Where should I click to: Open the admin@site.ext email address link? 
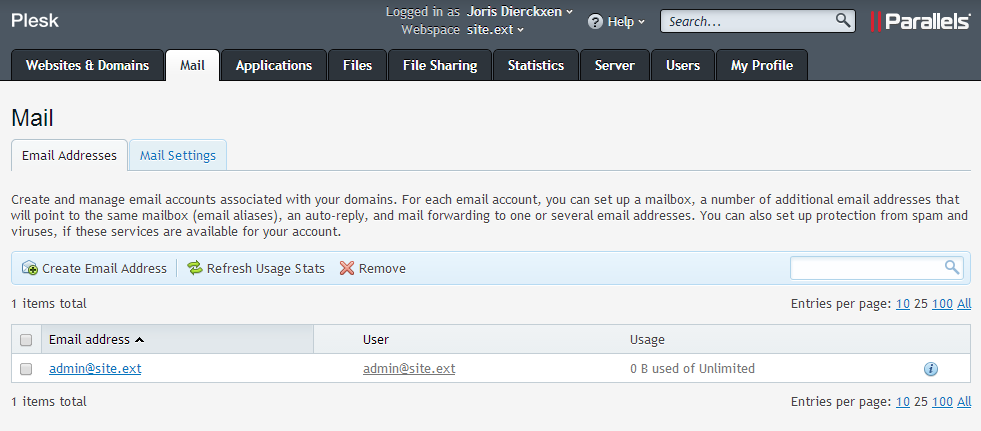tap(95, 368)
